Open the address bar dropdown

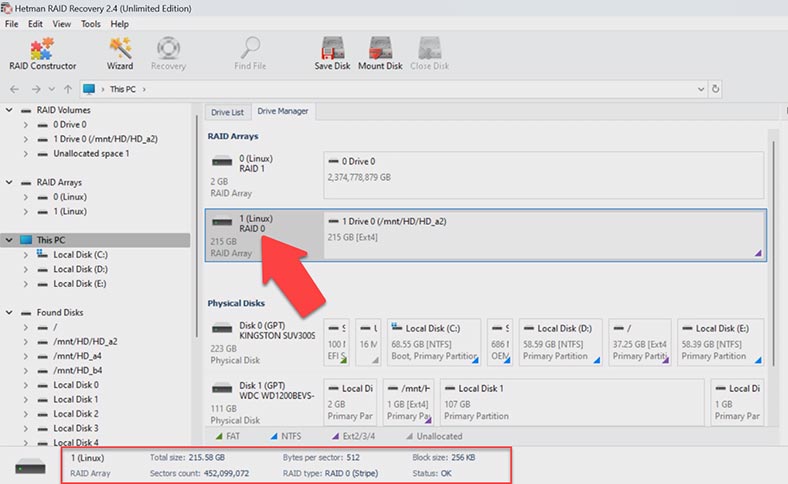(x=701, y=89)
